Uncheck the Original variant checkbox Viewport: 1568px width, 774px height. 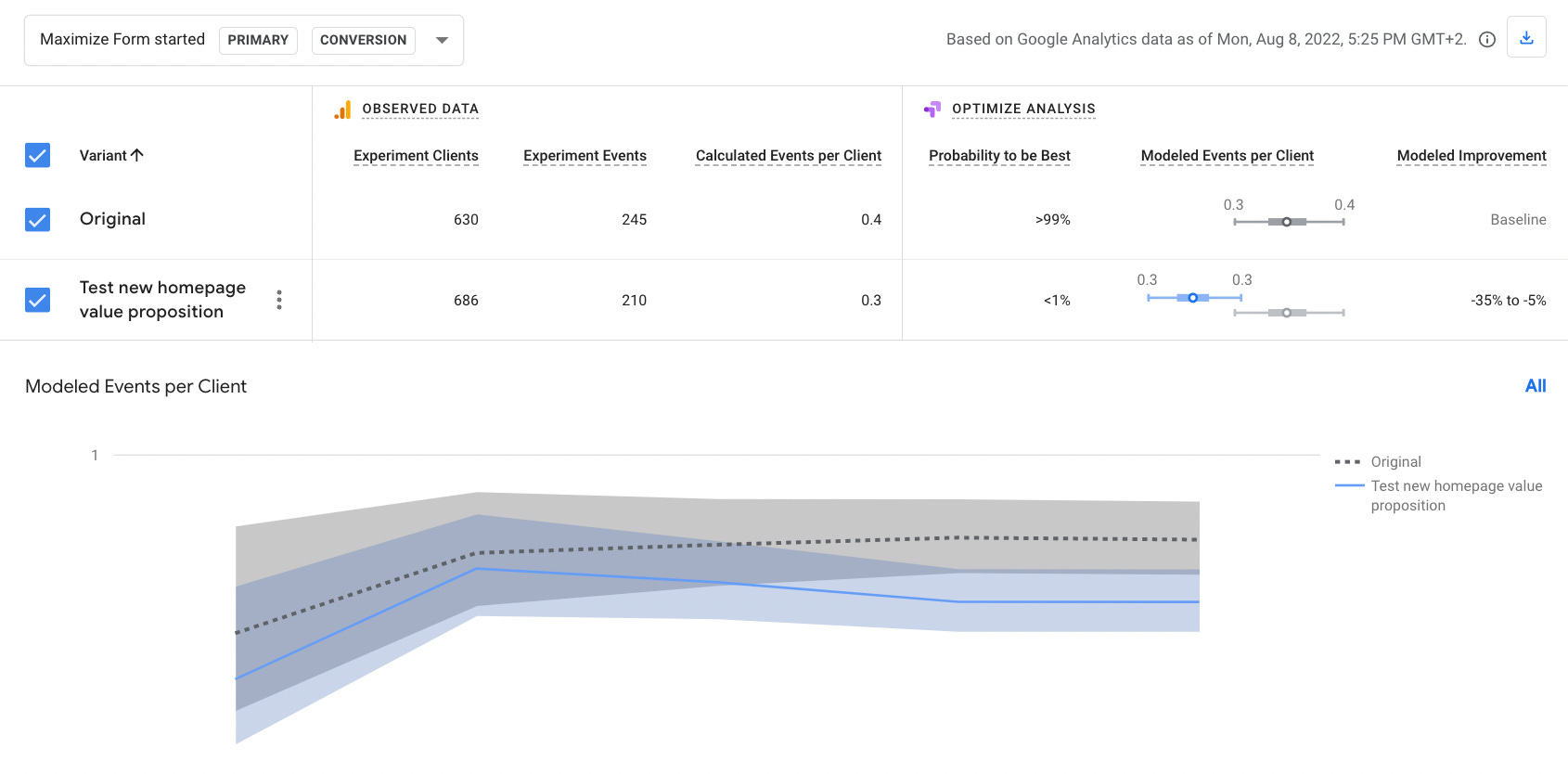37,219
